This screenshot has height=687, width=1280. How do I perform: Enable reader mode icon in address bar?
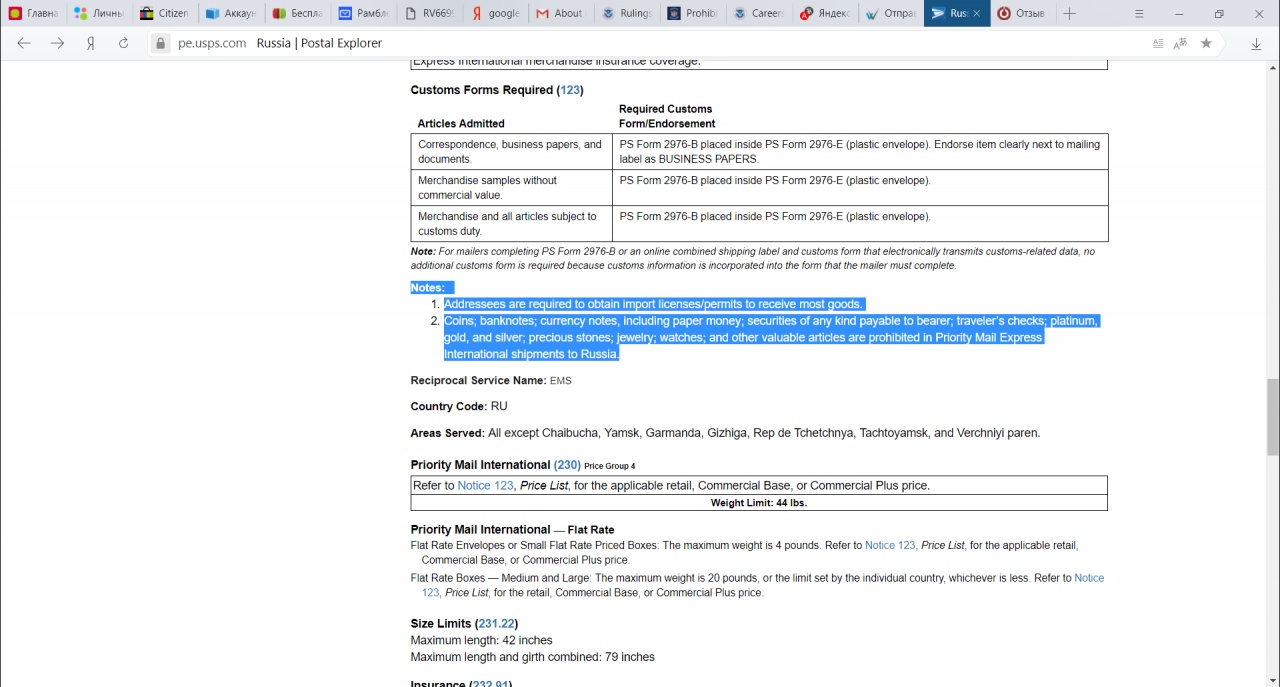click(1158, 43)
